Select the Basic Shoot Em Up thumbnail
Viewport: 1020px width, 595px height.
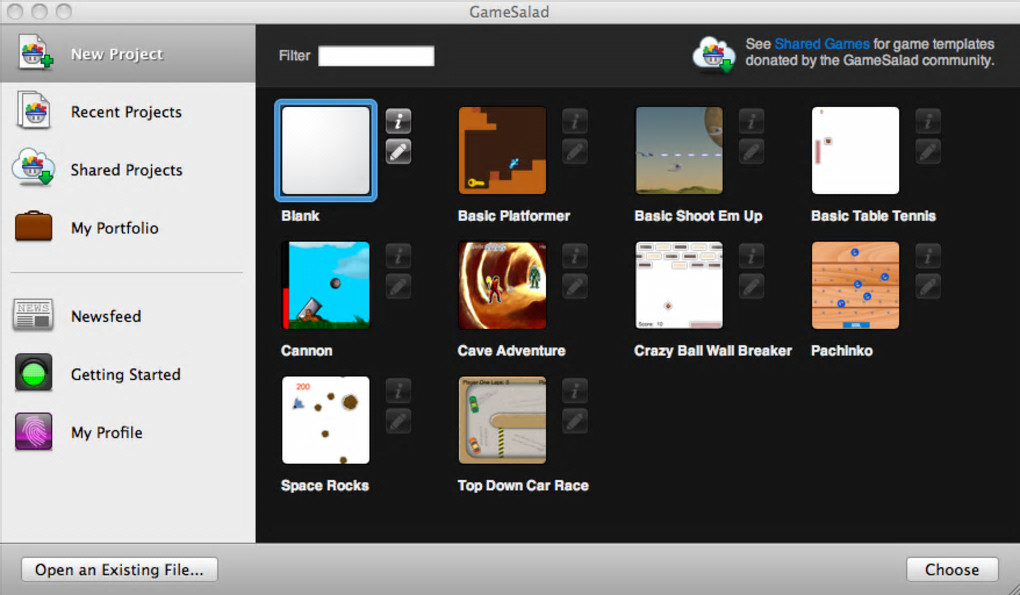coord(679,150)
